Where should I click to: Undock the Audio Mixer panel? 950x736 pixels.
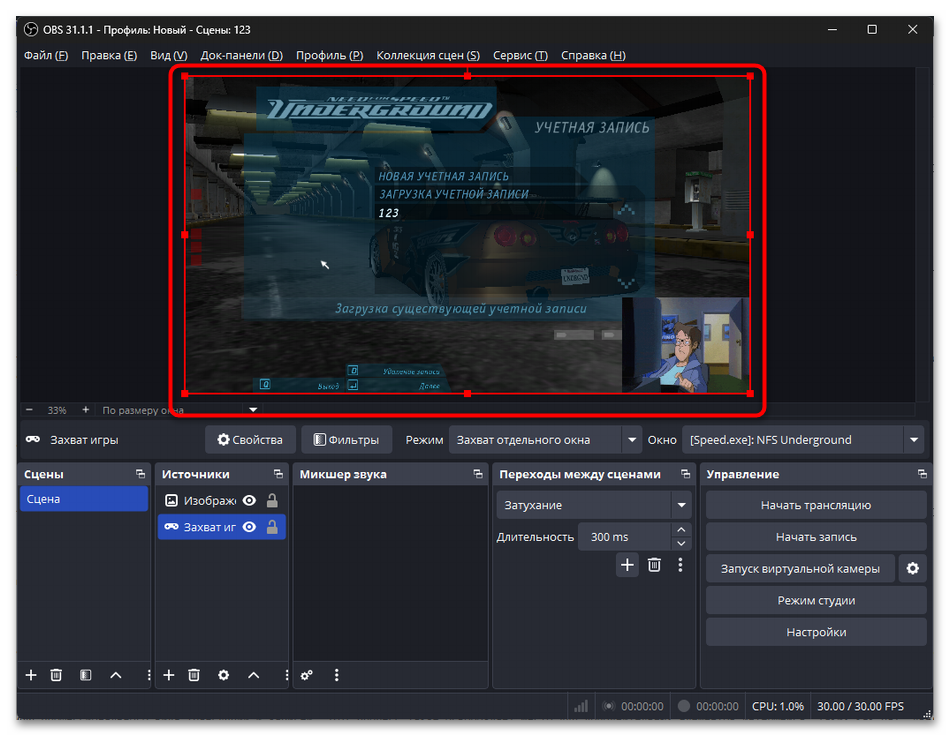[478, 474]
